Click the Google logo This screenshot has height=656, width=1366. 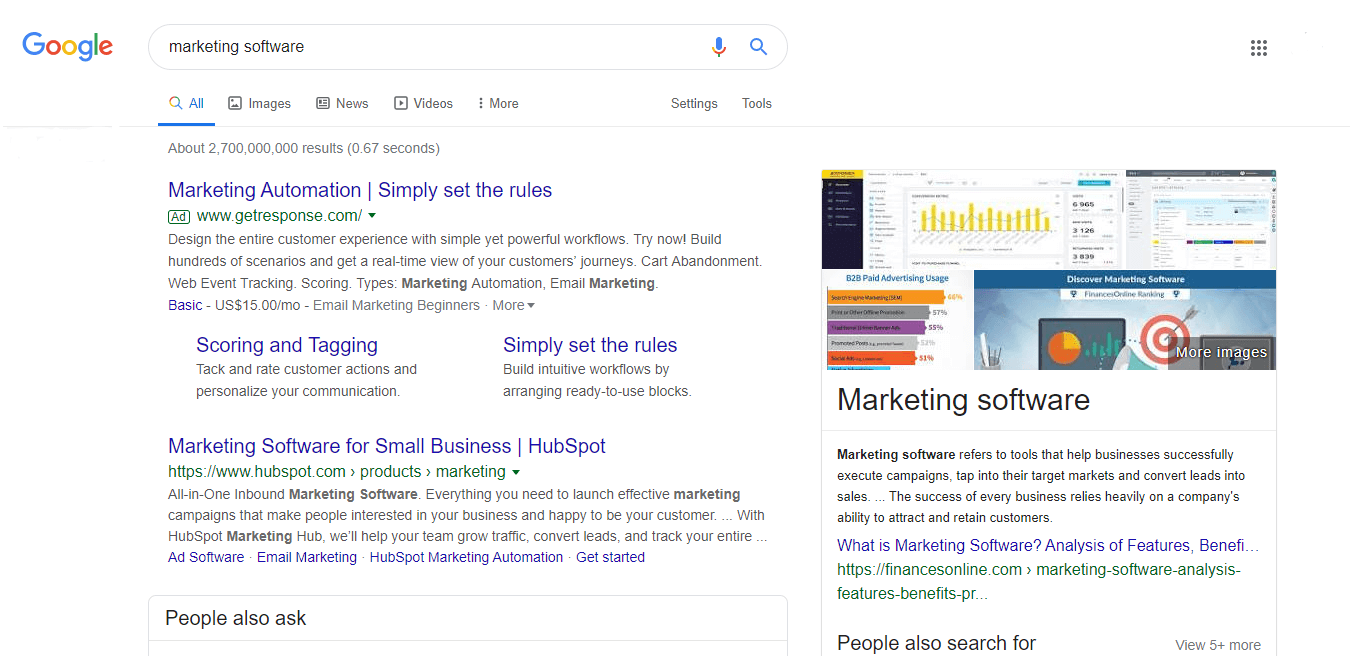67,46
